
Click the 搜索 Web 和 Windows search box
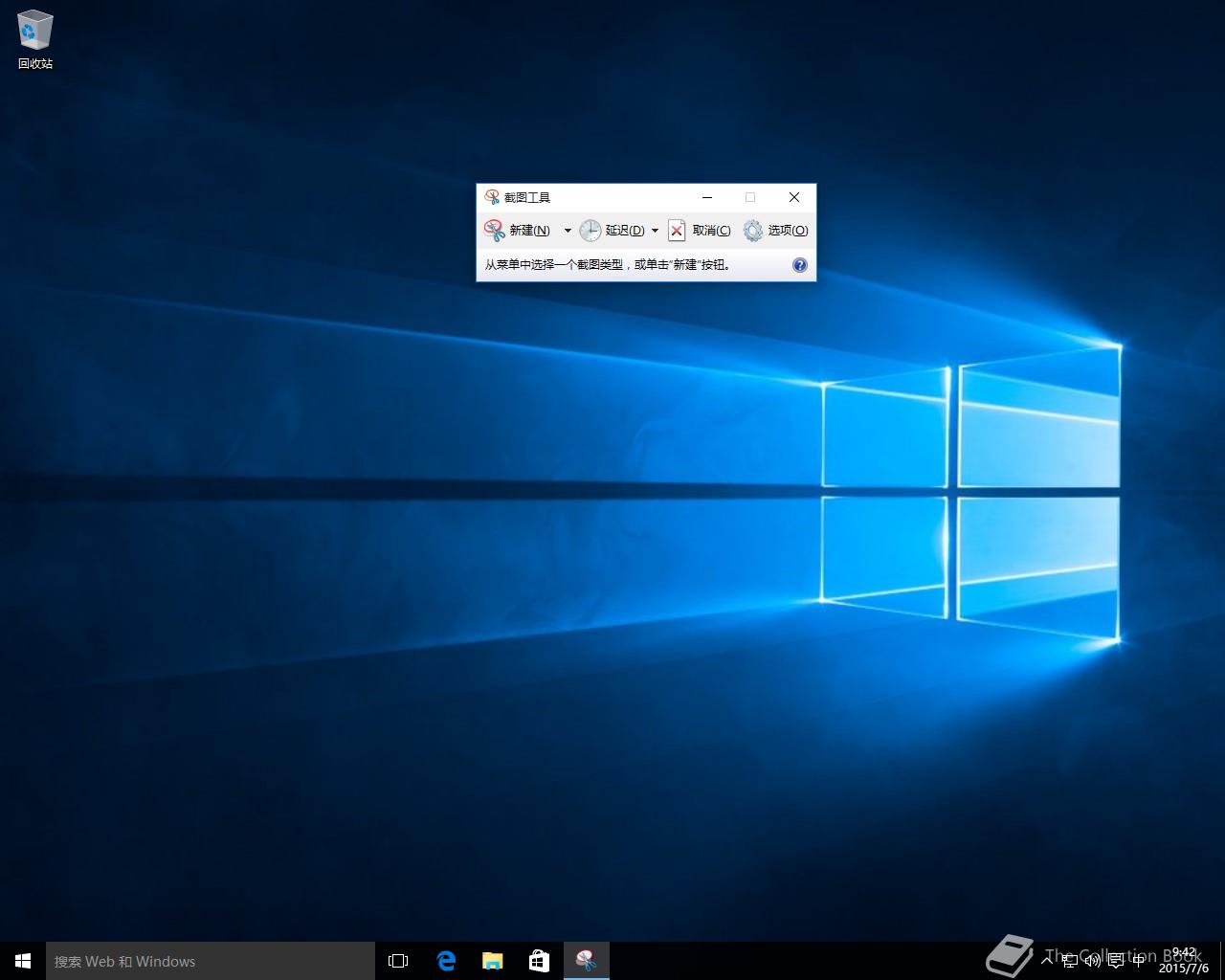coord(211,961)
